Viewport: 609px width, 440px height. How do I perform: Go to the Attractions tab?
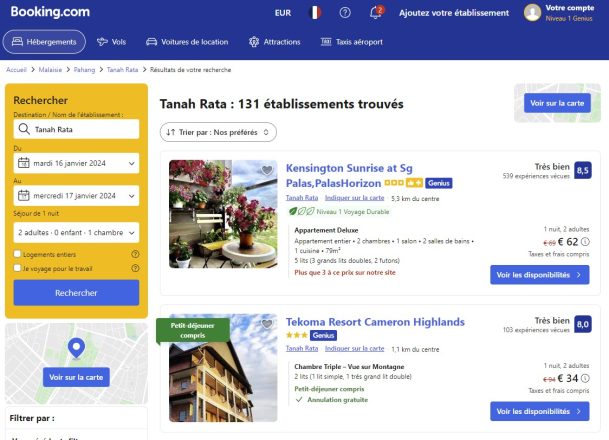point(275,42)
